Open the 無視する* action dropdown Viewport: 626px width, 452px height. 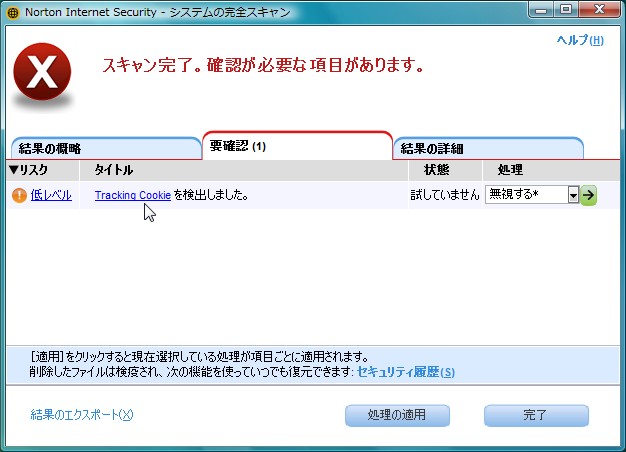tap(532, 195)
